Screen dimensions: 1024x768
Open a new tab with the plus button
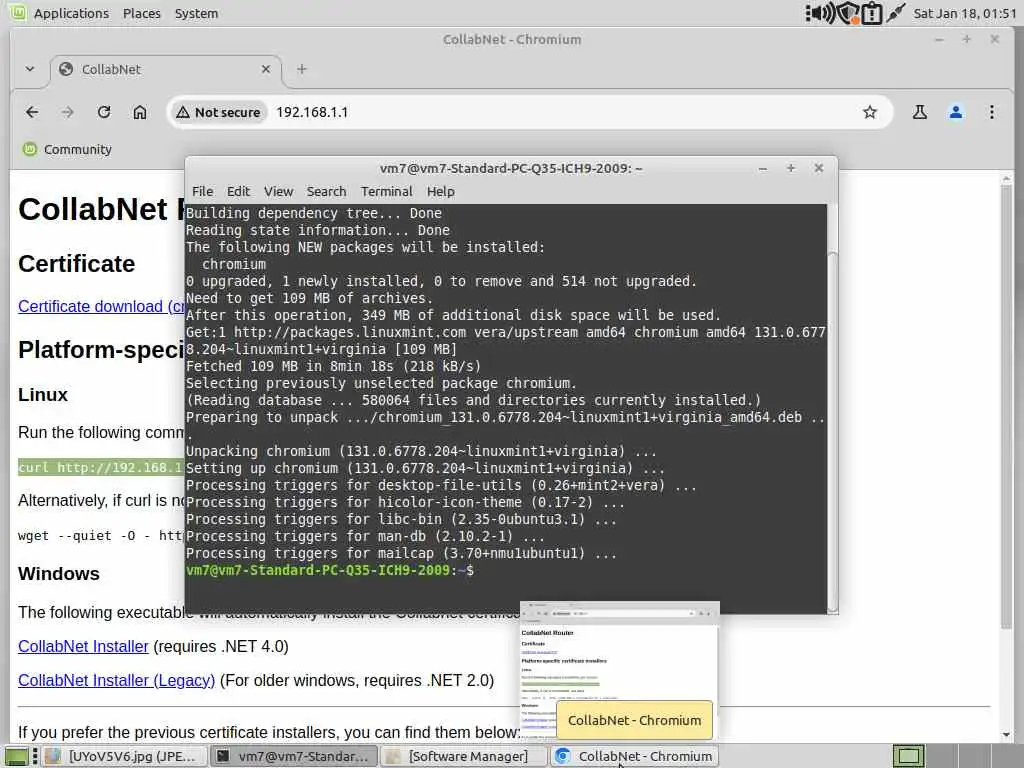pos(302,69)
